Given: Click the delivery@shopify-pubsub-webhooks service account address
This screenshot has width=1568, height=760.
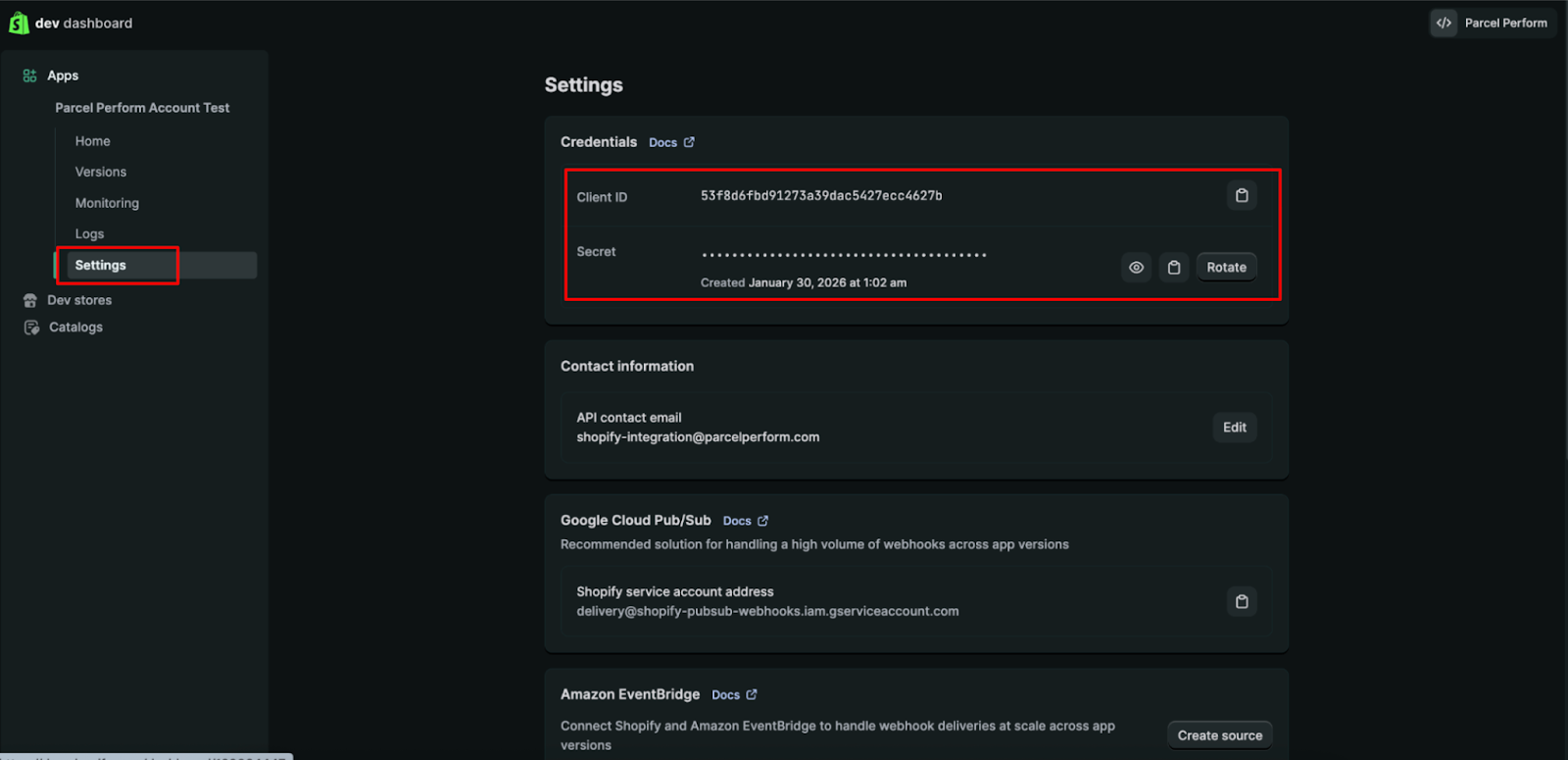Looking at the screenshot, I should pyautogui.click(x=767, y=611).
